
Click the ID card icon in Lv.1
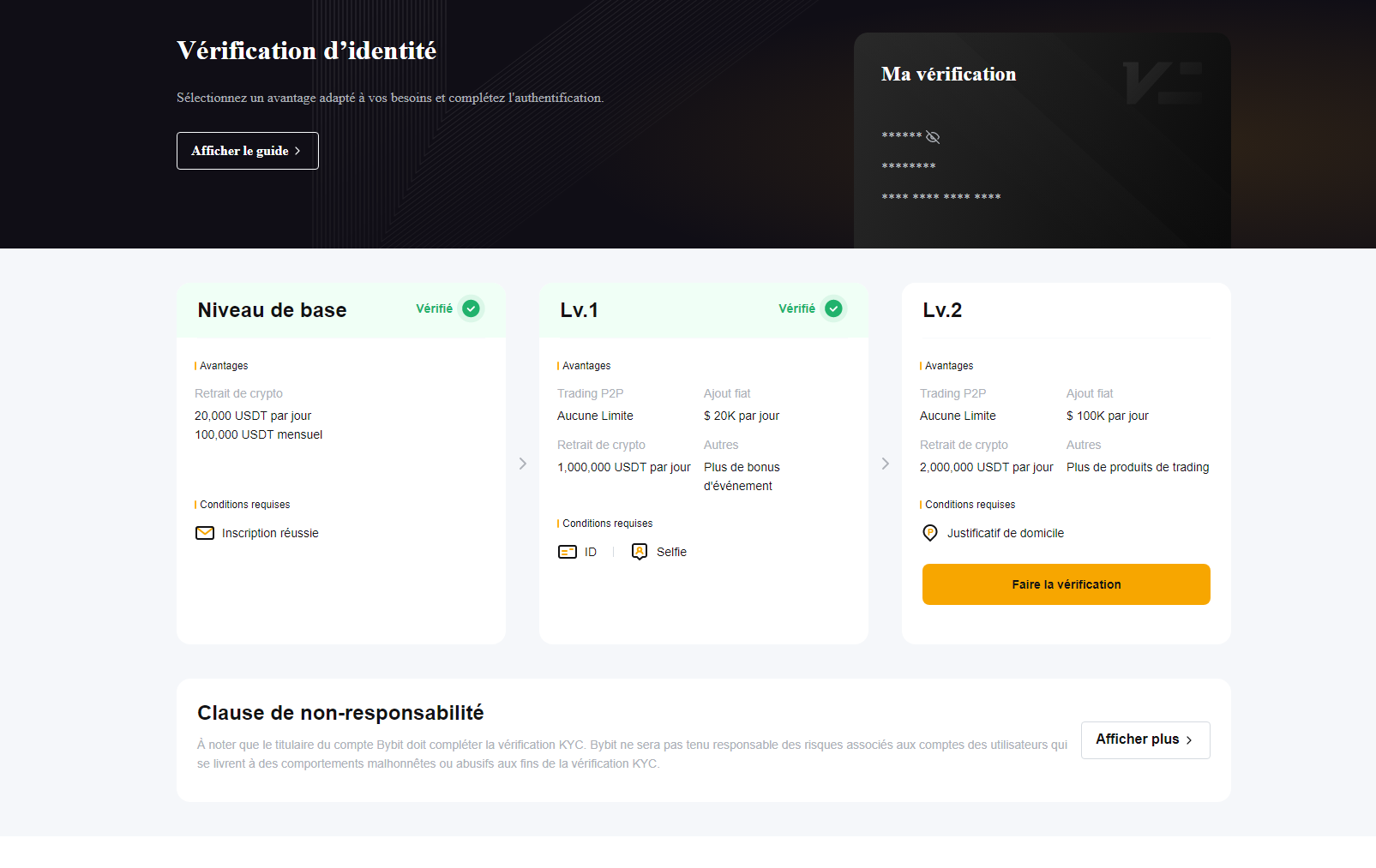coord(568,552)
